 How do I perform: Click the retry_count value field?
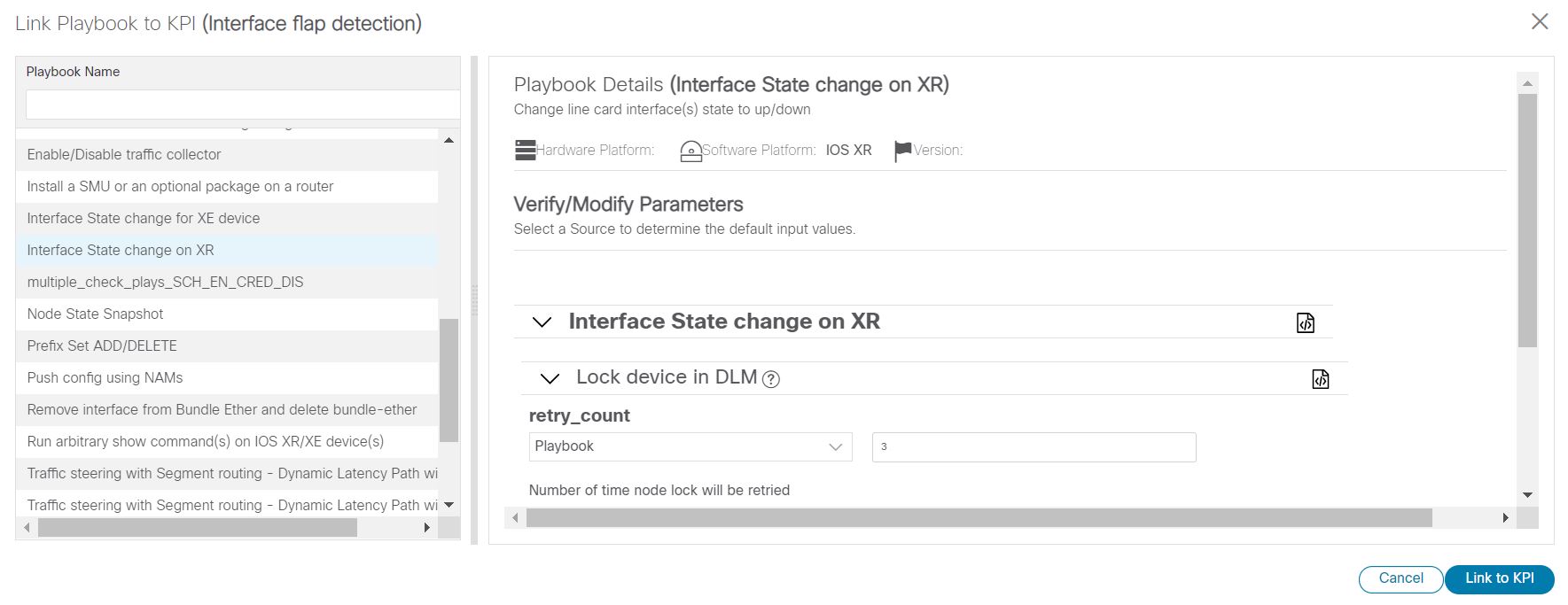coord(1034,446)
